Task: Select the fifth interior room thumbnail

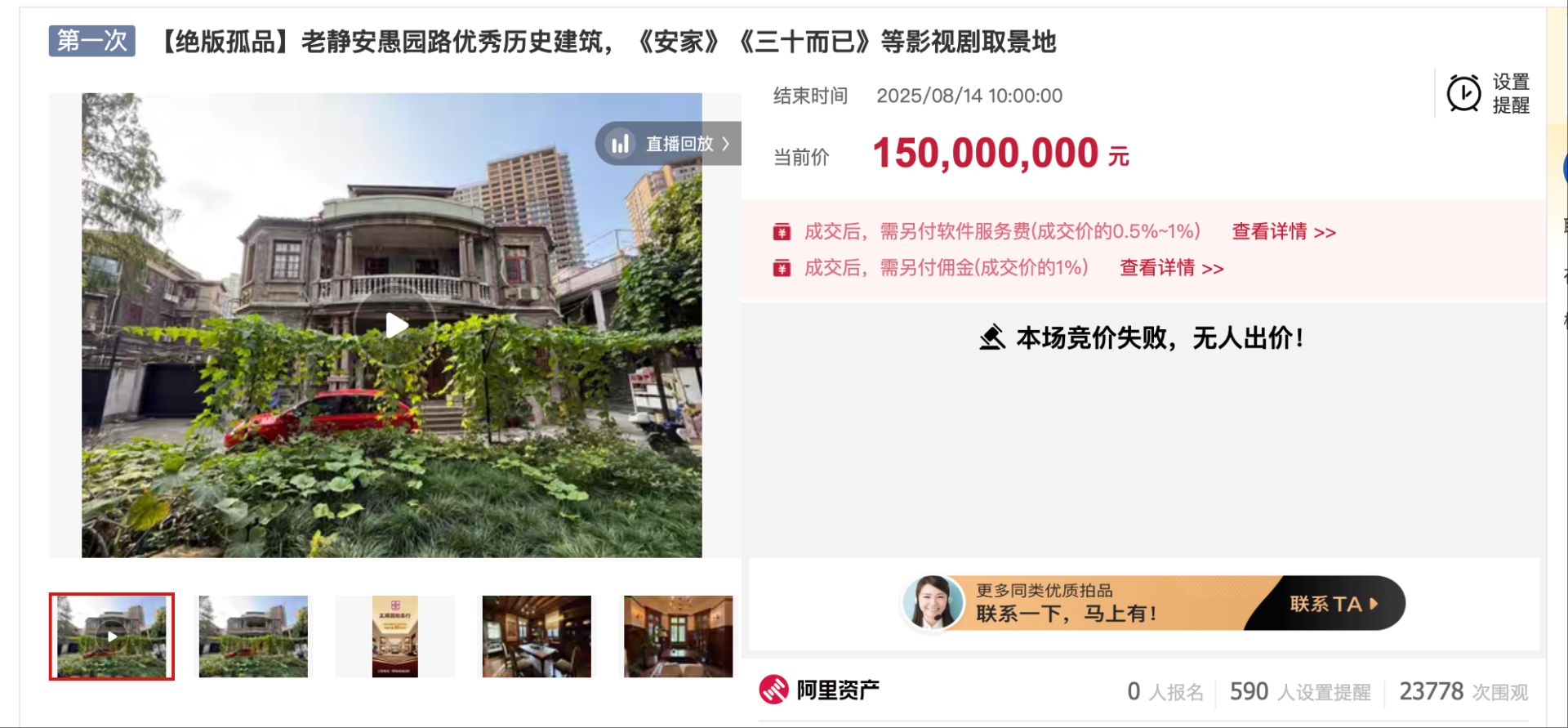Action: point(678,636)
